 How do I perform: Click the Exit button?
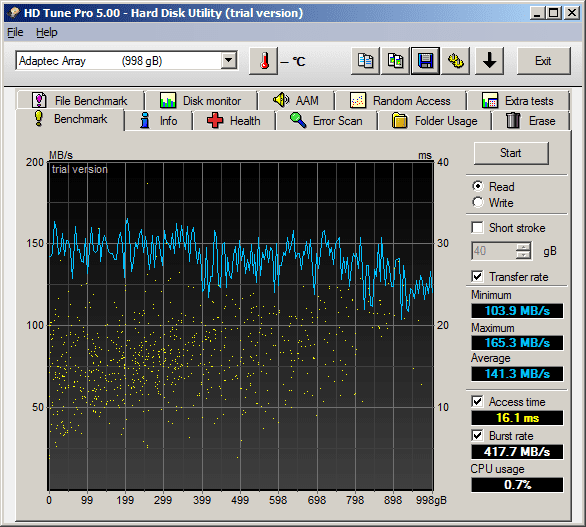coord(543,61)
